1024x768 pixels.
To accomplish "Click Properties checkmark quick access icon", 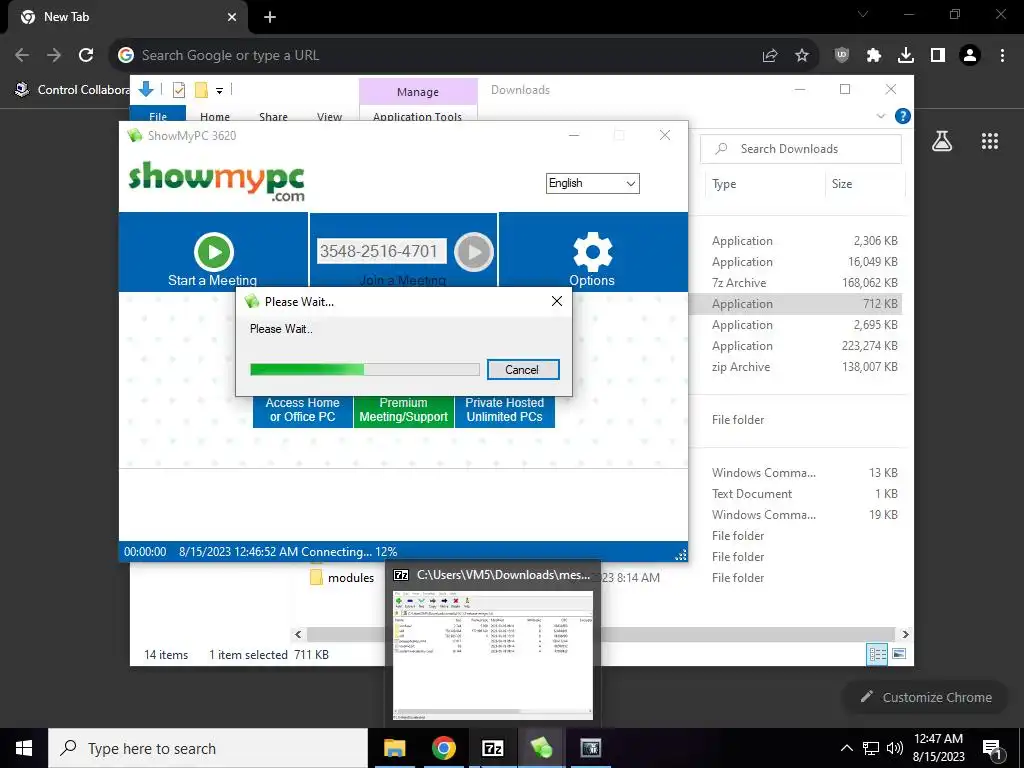I will (178, 90).
